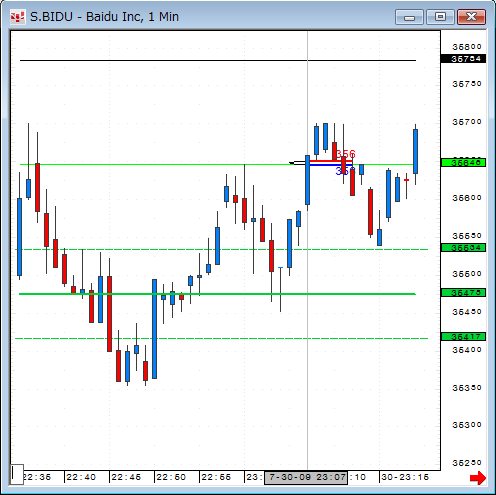The height and width of the screenshot is (495, 496).
Task: Click the small red dash candle near the right edge
Action: click(x=406, y=180)
